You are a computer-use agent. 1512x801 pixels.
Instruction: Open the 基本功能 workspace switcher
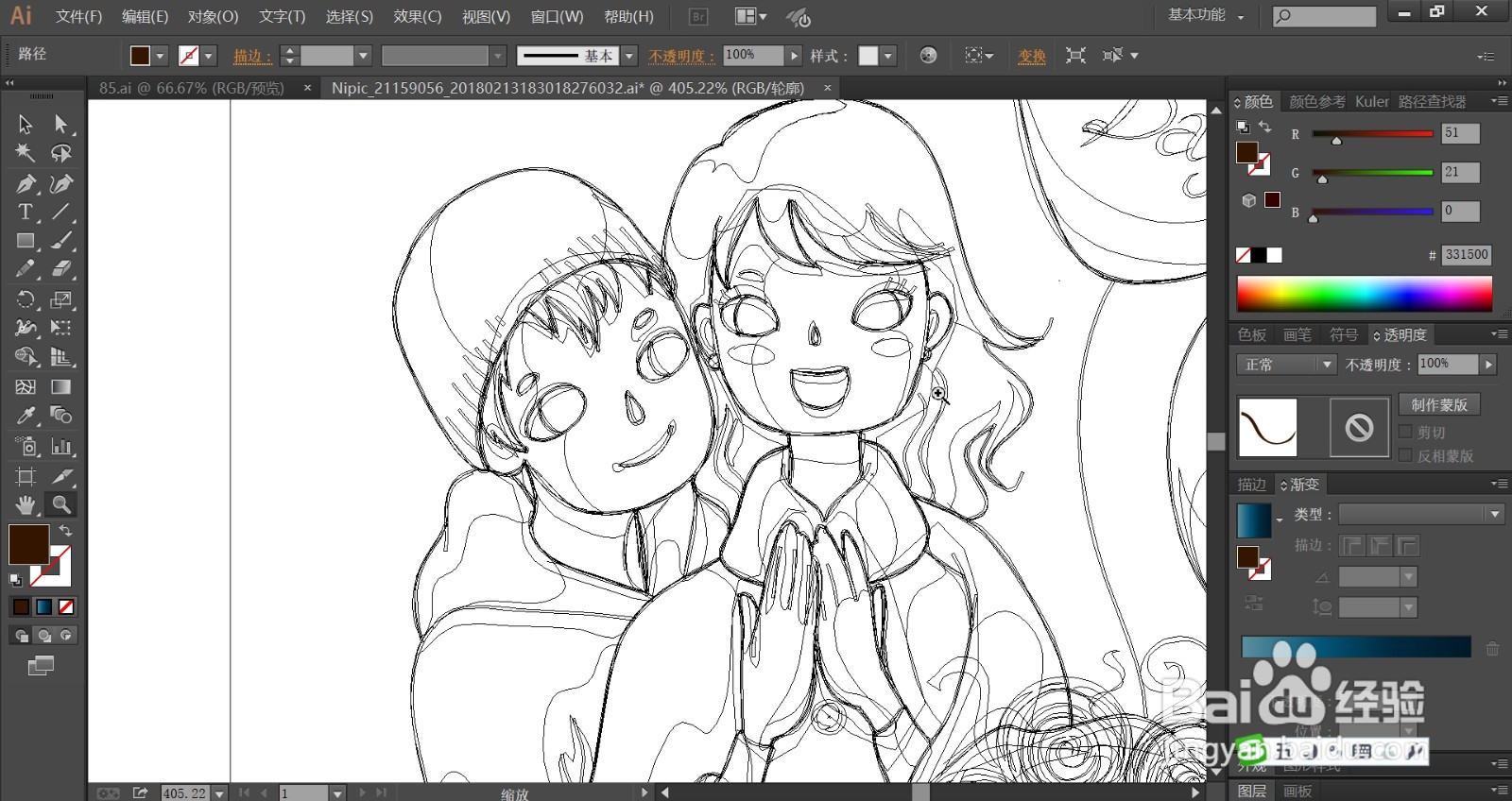click(1206, 16)
